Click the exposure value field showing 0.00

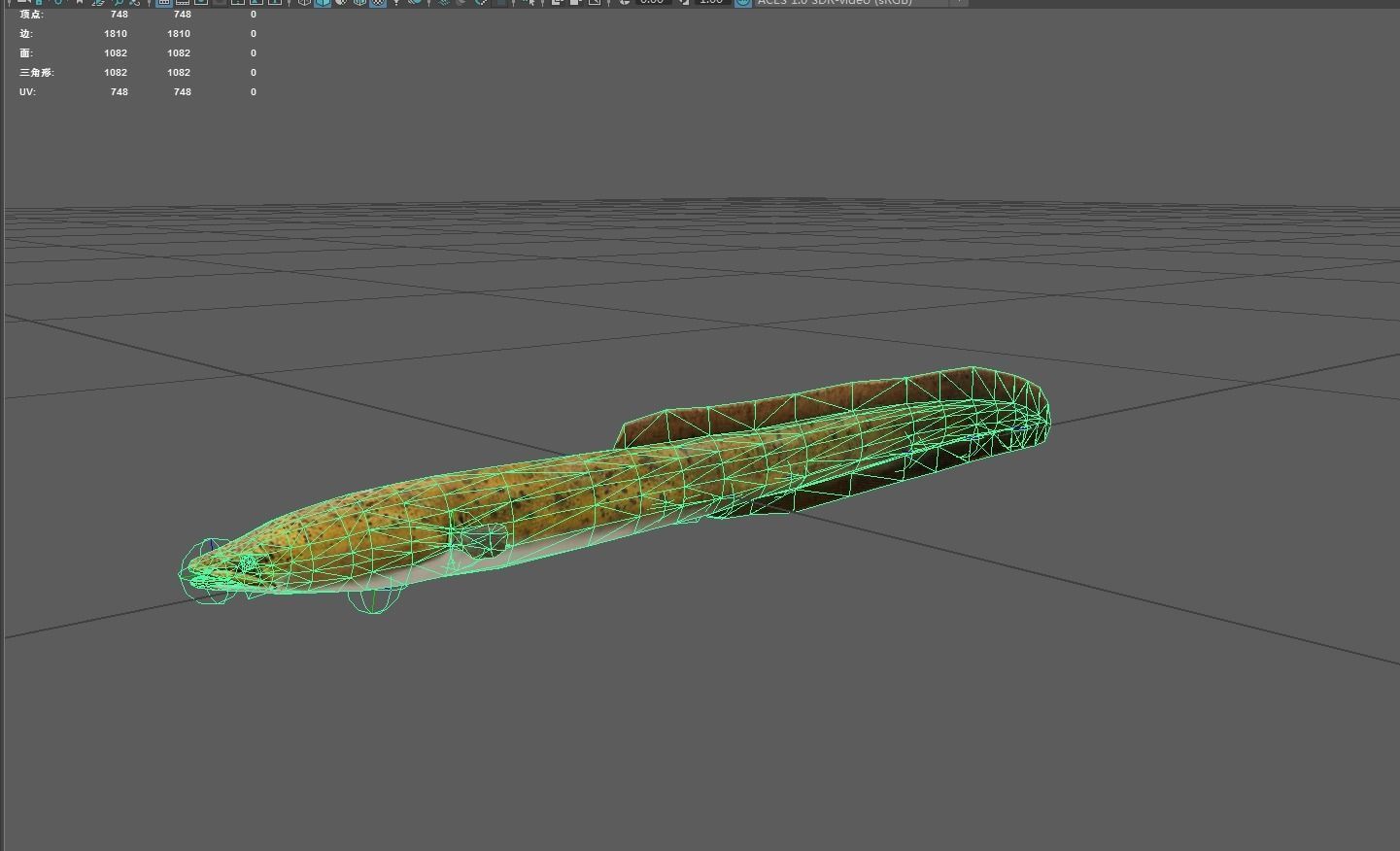[652, 2]
